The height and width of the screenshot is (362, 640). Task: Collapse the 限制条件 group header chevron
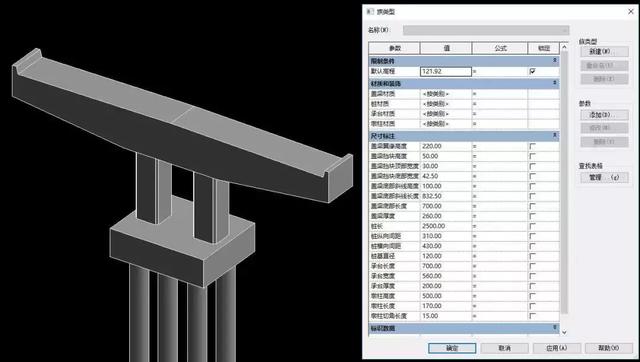(555, 60)
